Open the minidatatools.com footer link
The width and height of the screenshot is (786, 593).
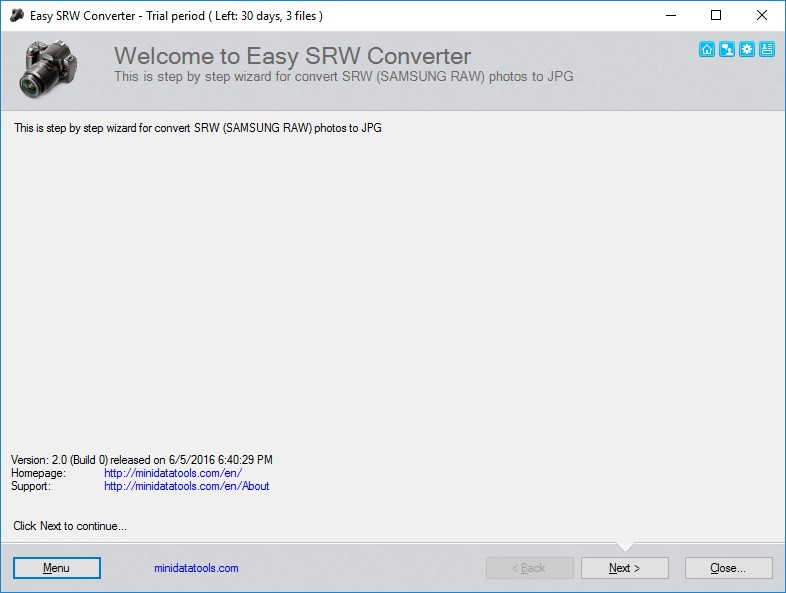[x=196, y=568]
